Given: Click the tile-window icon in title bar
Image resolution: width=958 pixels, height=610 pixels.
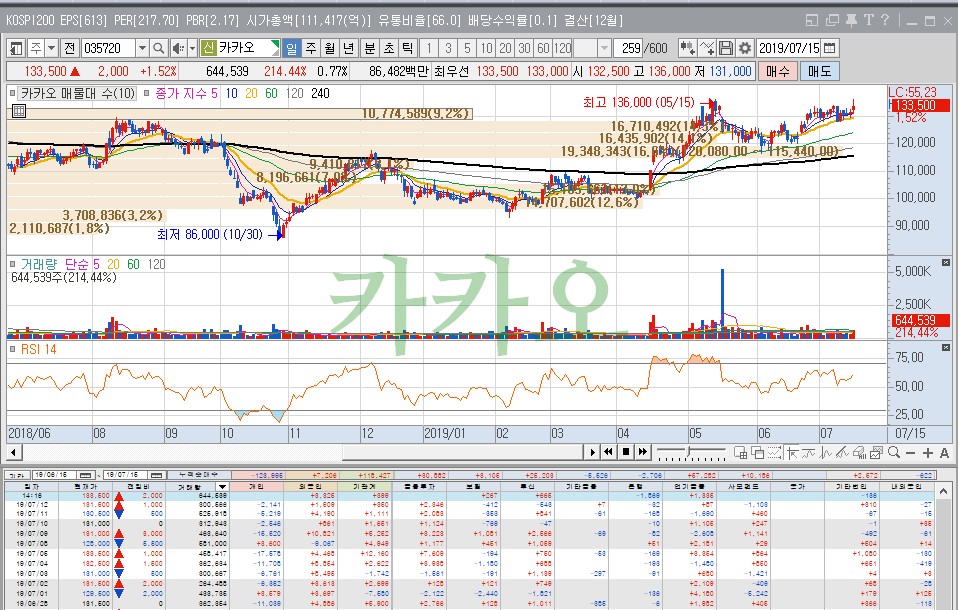Looking at the screenshot, I should point(812,20).
